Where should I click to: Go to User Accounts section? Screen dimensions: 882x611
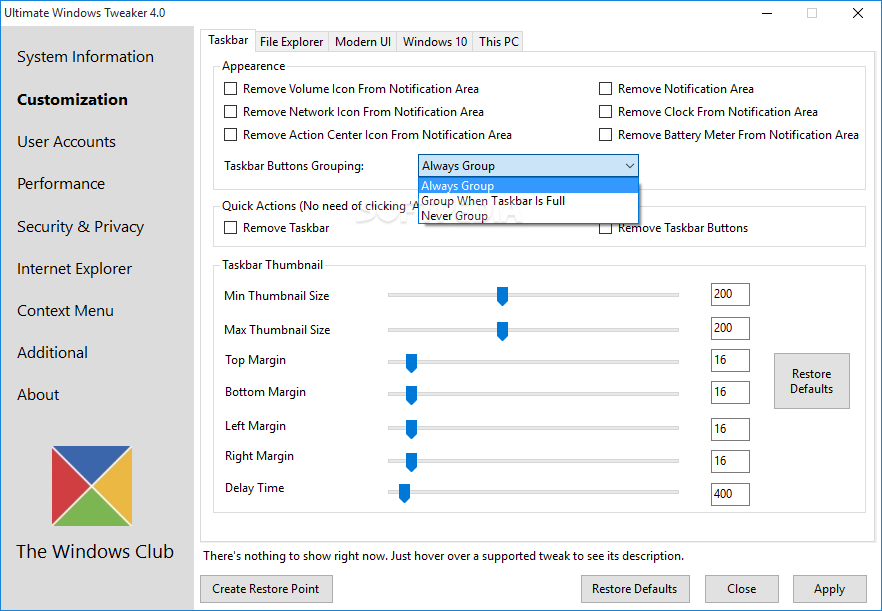click(66, 142)
